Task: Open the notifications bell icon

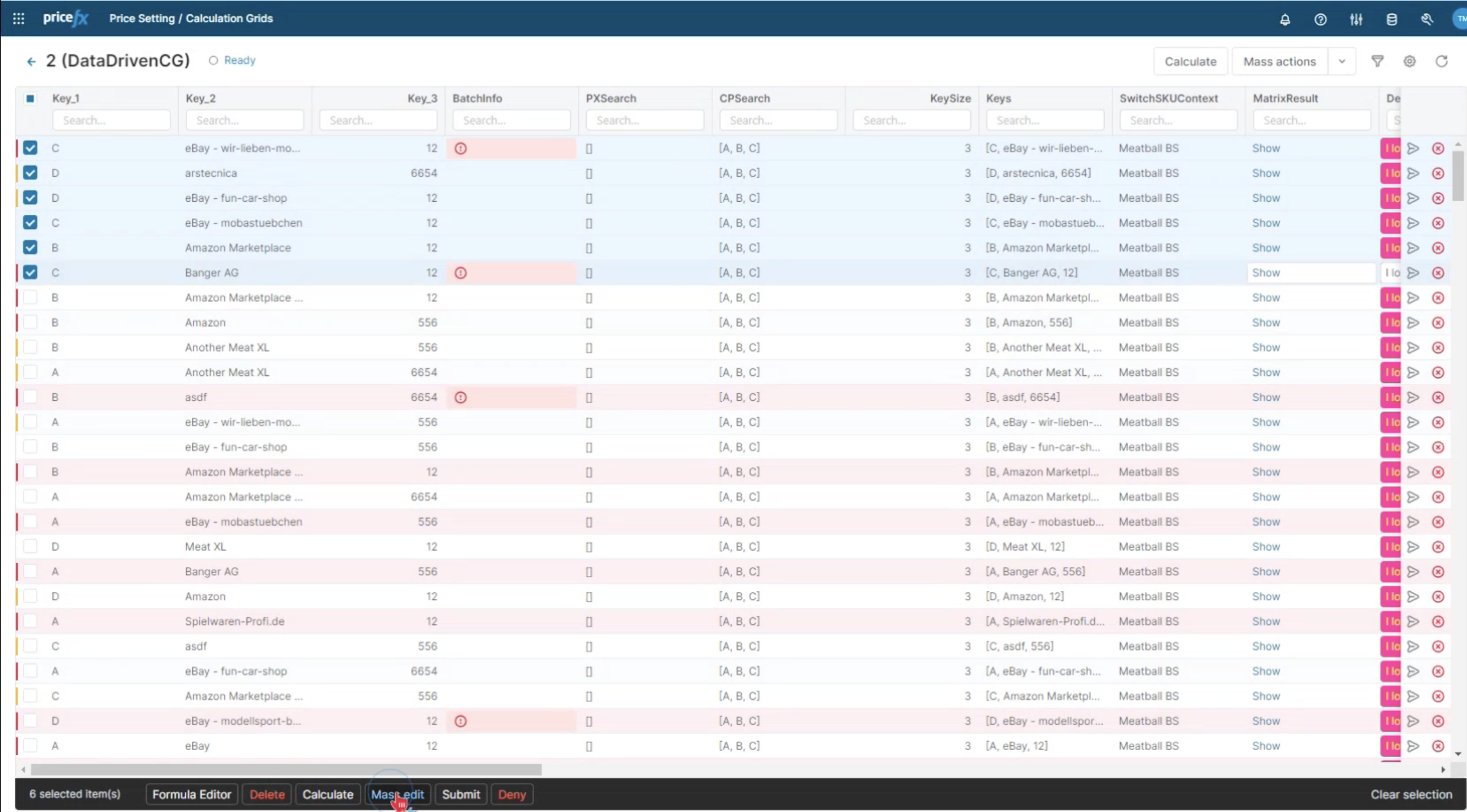Action: 1285,19
